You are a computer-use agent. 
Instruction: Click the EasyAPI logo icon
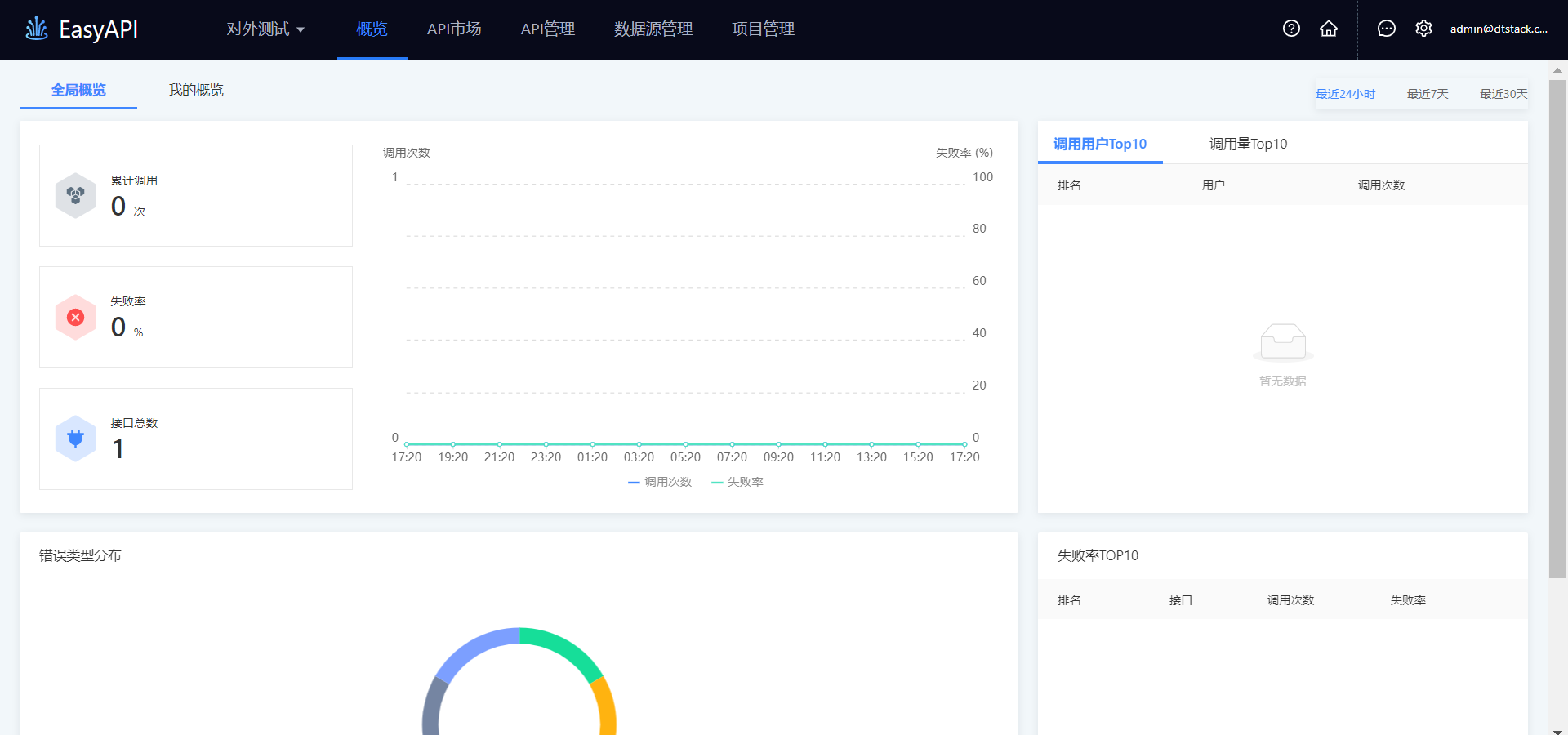click(x=37, y=29)
